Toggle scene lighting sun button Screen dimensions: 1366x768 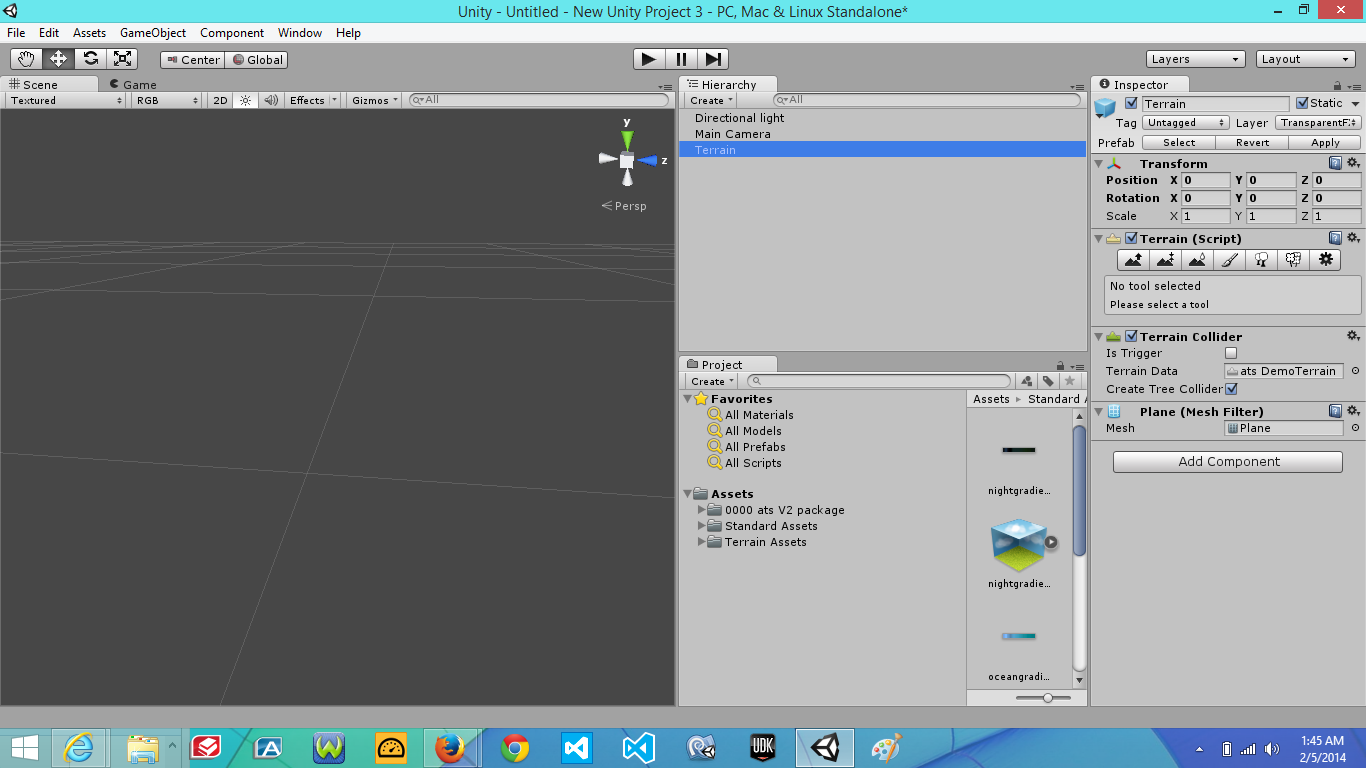pos(245,100)
